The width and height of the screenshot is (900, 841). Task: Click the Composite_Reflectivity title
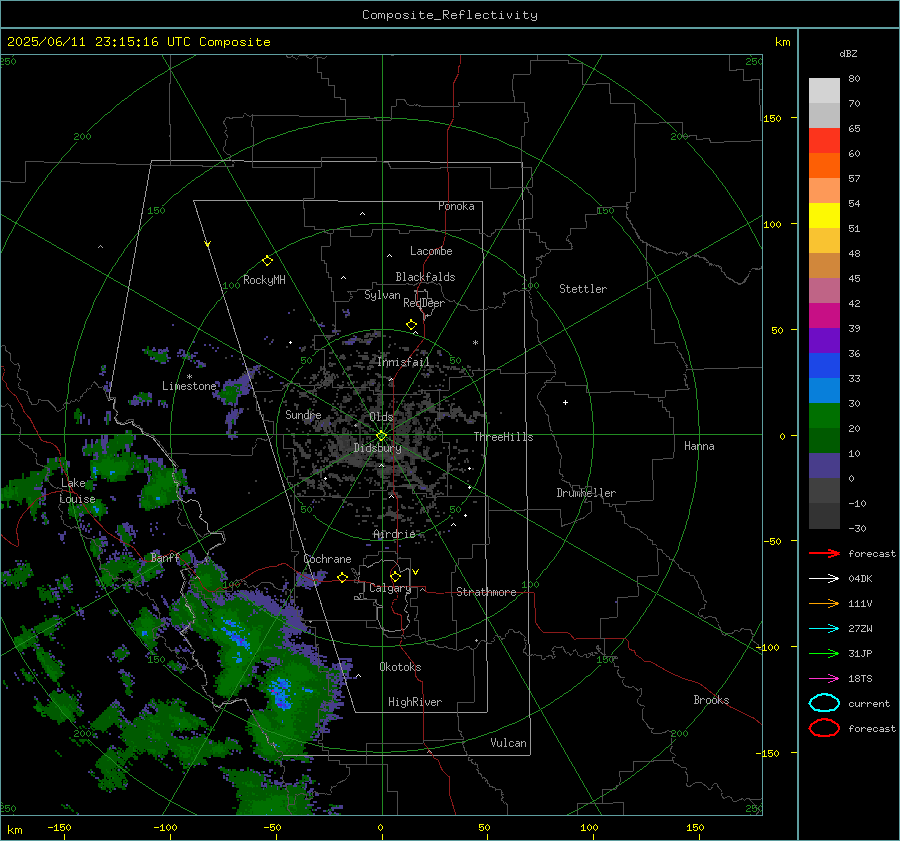pos(449,15)
